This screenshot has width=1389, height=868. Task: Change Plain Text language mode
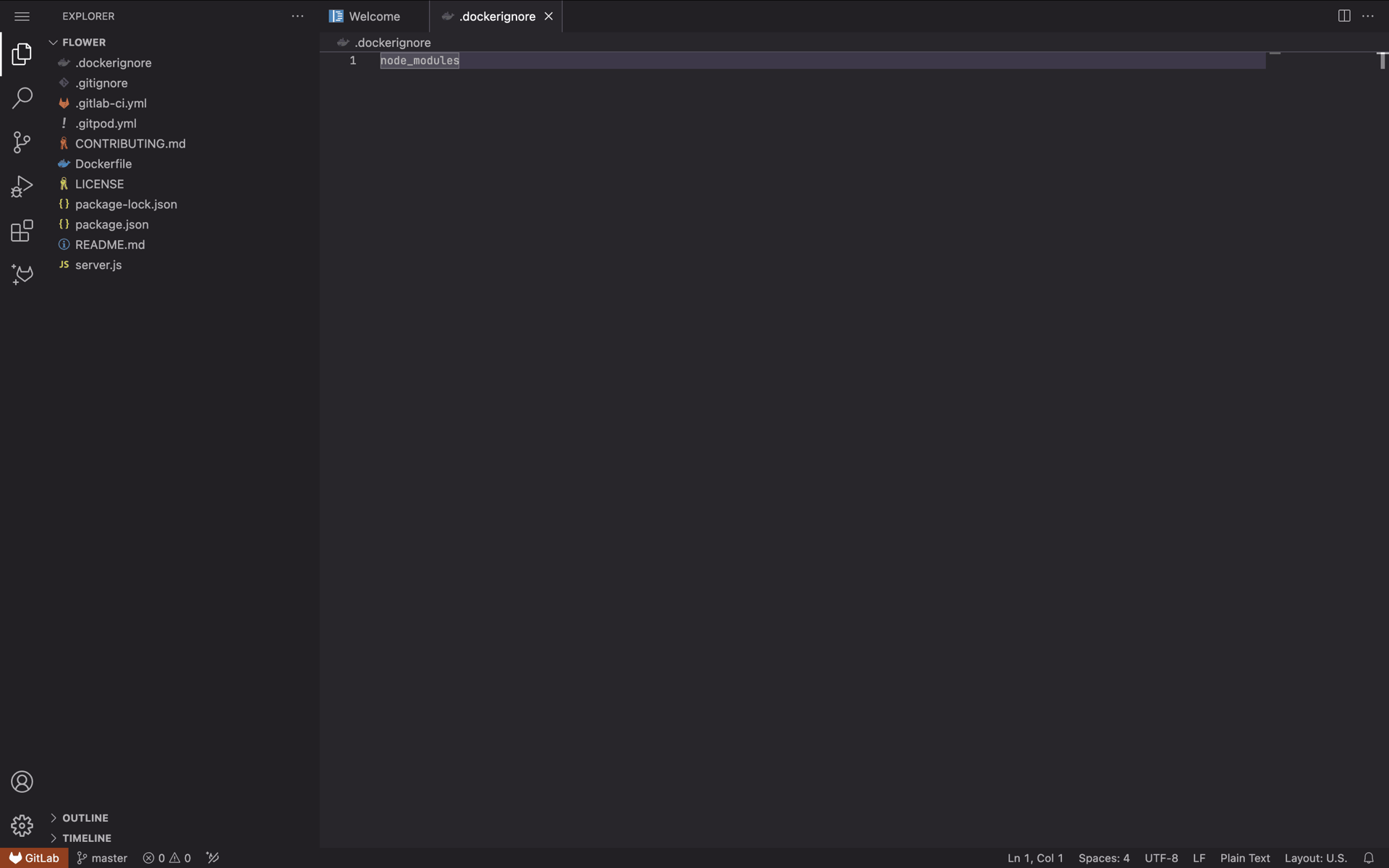(x=1245, y=858)
